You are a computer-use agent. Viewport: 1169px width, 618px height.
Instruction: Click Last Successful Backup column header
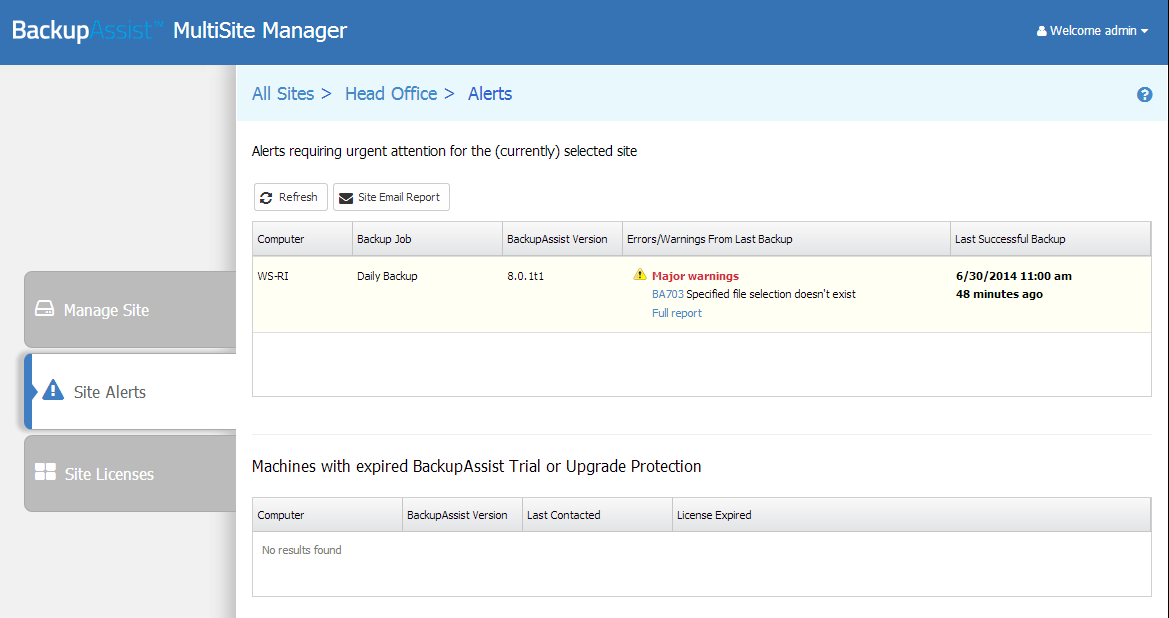[1050, 239]
